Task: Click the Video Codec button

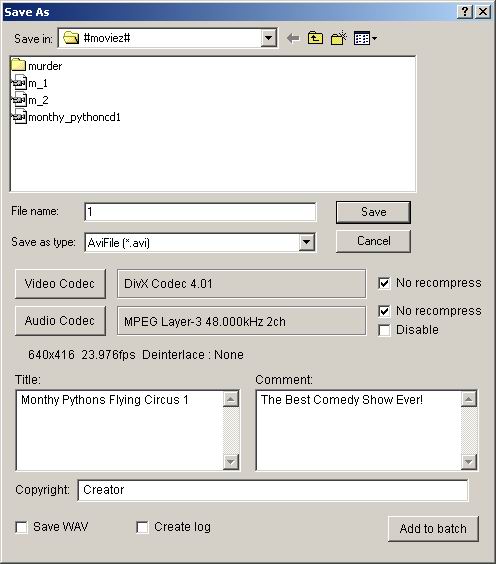Action: pyautogui.click(x=60, y=284)
